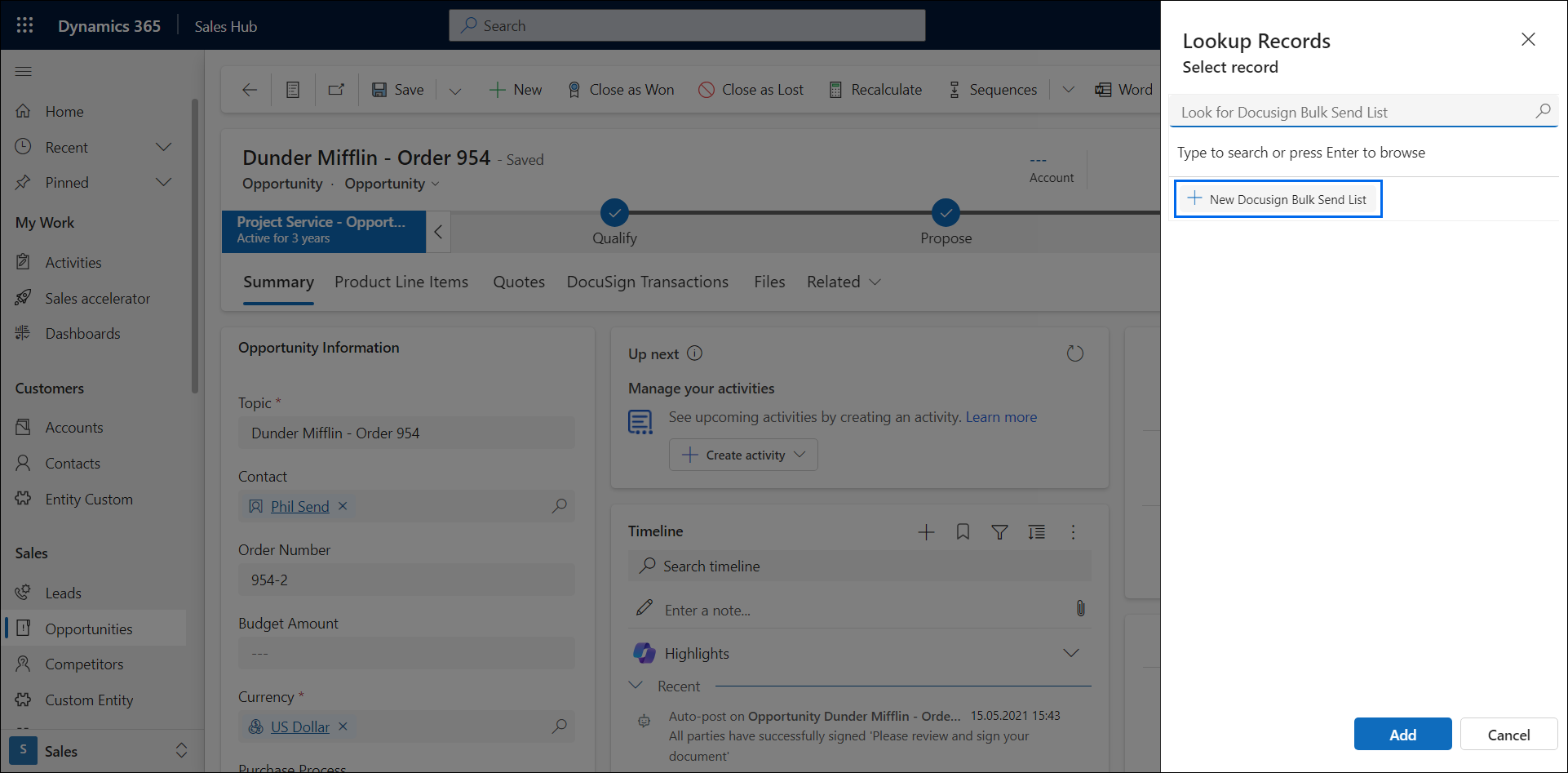Click the timeline bookmark icon
This screenshot has width=1568, height=773.
[963, 532]
